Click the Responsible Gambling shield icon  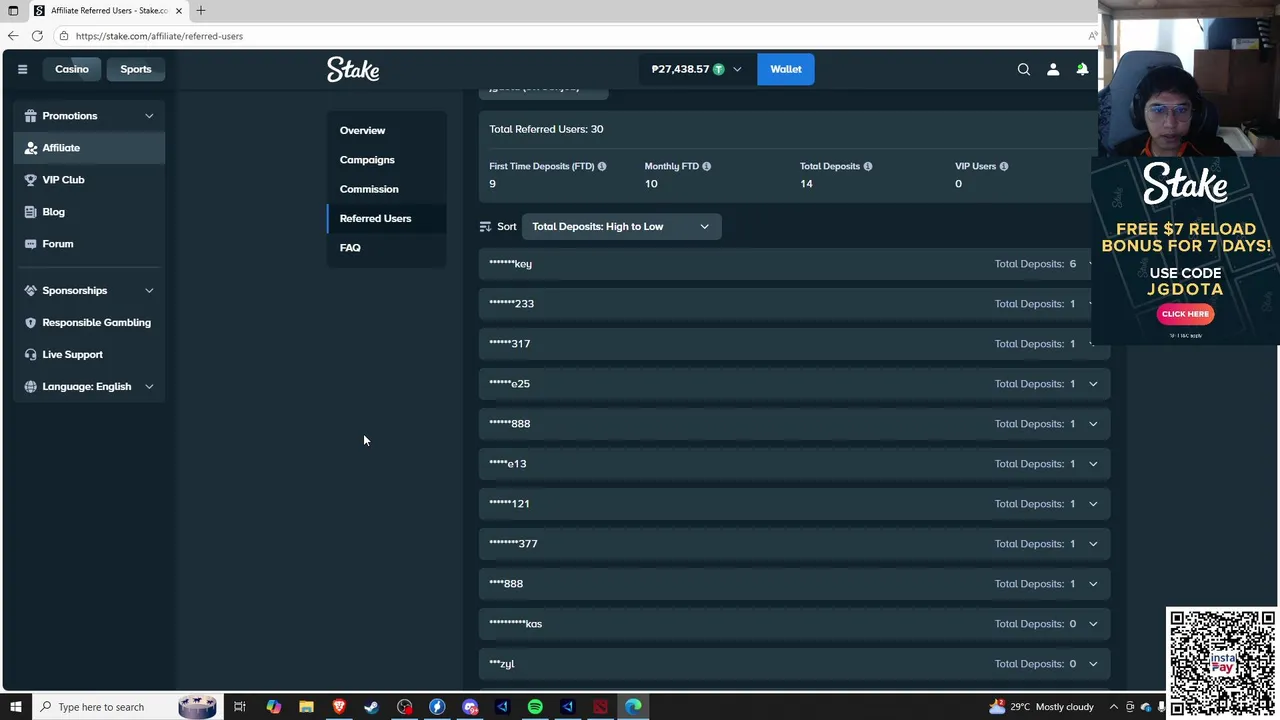pos(30,323)
